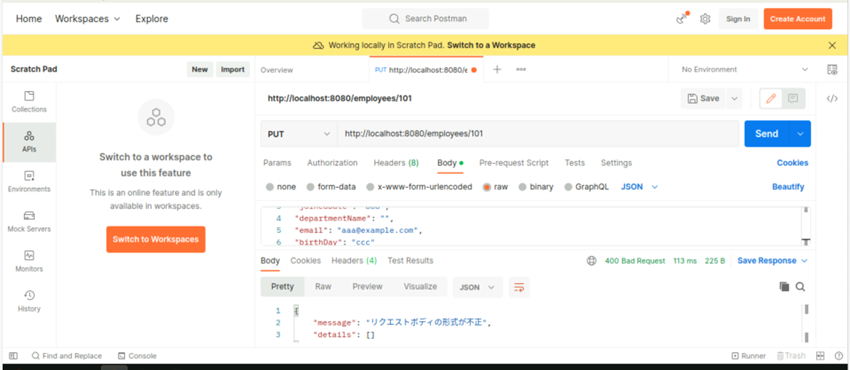Select APIs sidebar icon
Image resolution: width=850 pixels, height=370 pixels.
click(x=29, y=142)
